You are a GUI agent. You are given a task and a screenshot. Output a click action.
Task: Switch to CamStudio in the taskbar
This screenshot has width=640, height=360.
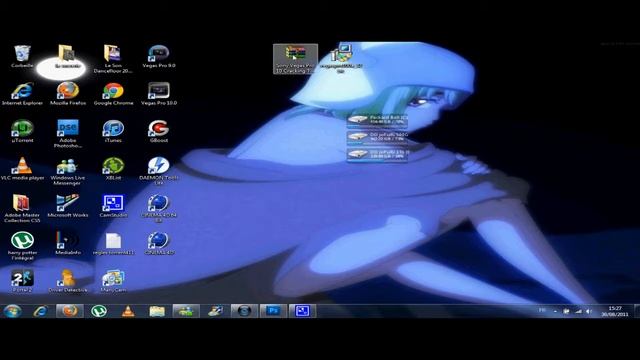302,311
